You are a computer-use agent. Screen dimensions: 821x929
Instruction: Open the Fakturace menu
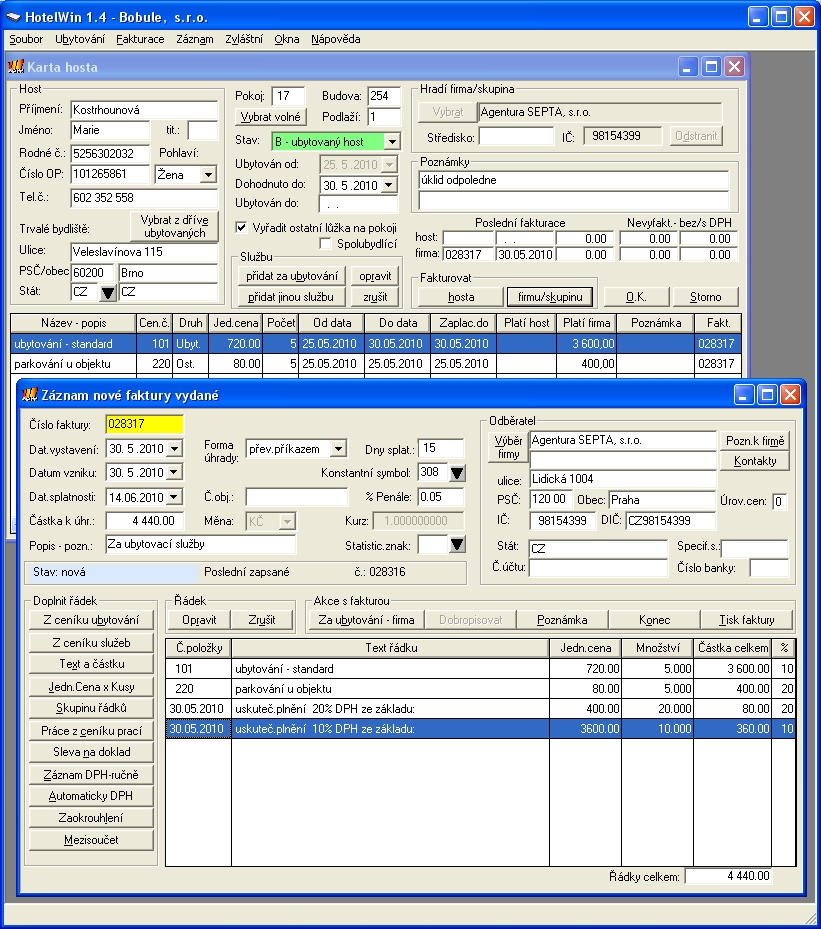pos(140,39)
